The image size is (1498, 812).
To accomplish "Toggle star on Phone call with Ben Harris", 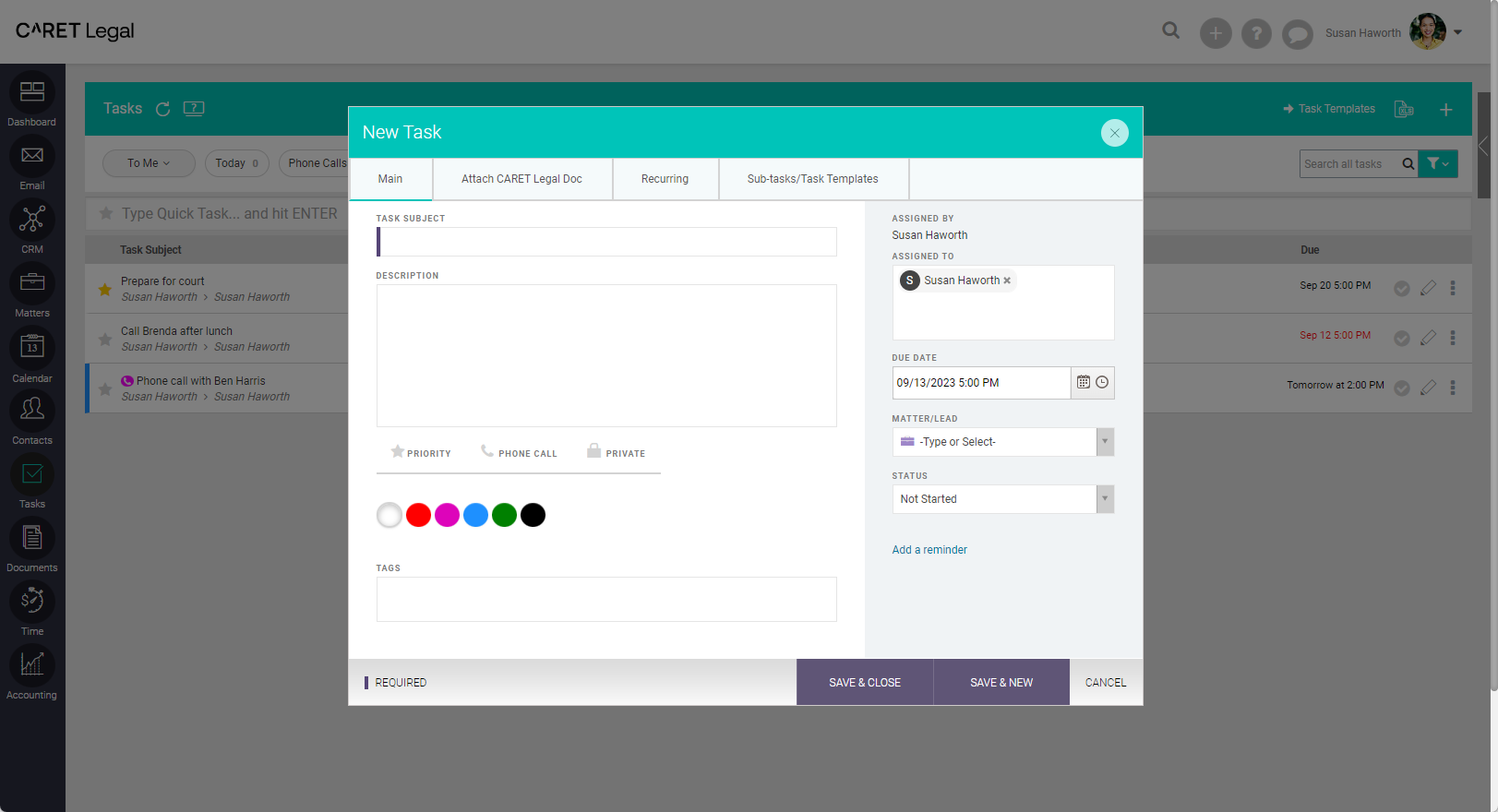I will (x=105, y=389).
